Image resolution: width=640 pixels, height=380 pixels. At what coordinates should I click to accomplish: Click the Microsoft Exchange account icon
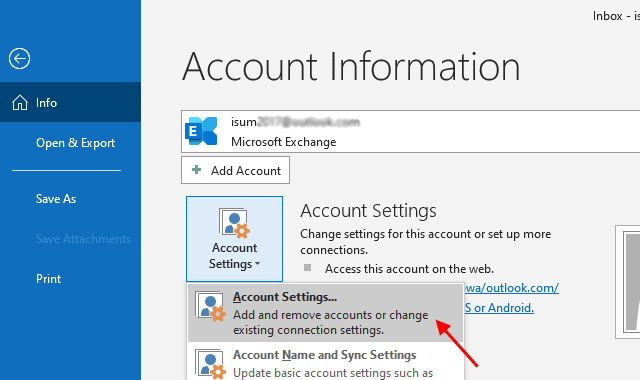coord(201,131)
